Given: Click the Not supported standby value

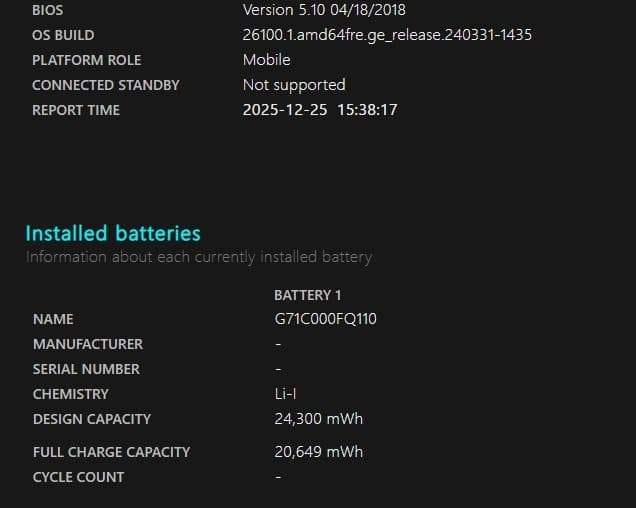Looking at the screenshot, I should point(294,85).
